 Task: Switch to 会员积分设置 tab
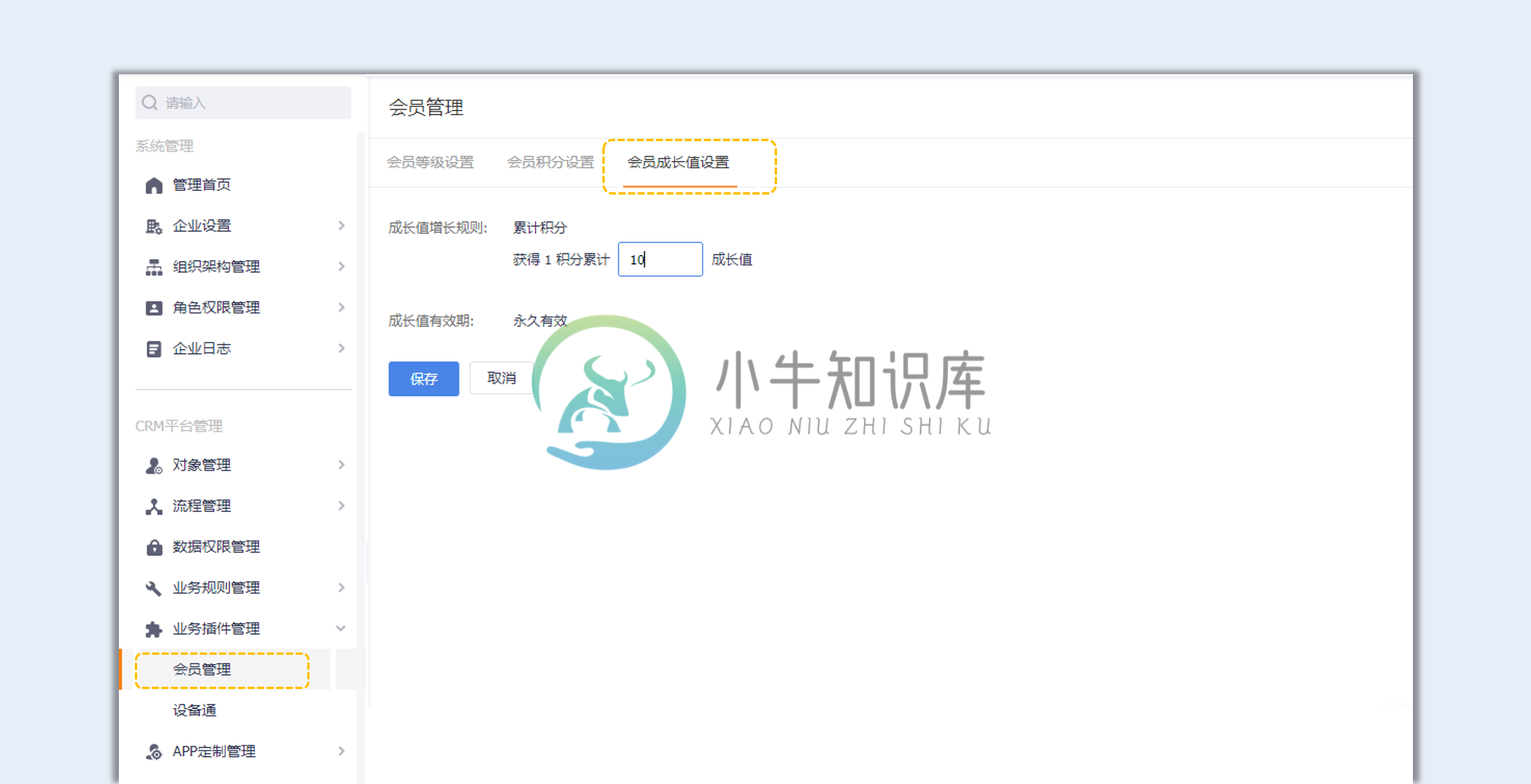pos(551,163)
